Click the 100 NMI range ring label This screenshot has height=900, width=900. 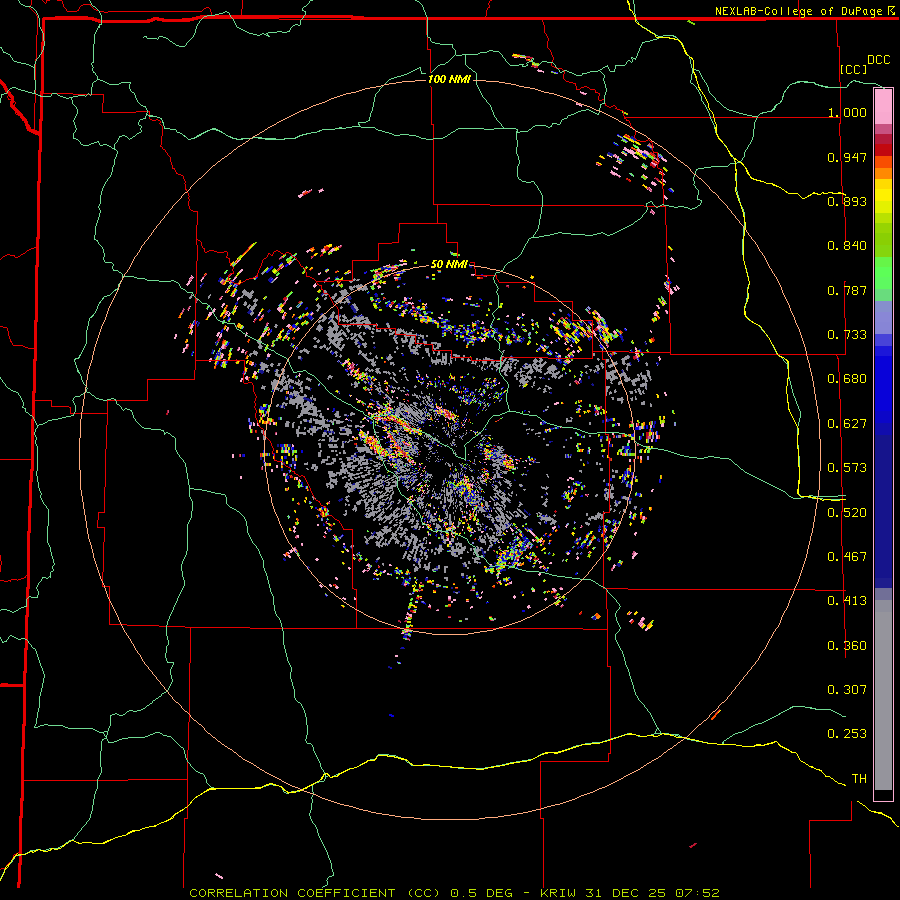449,79
